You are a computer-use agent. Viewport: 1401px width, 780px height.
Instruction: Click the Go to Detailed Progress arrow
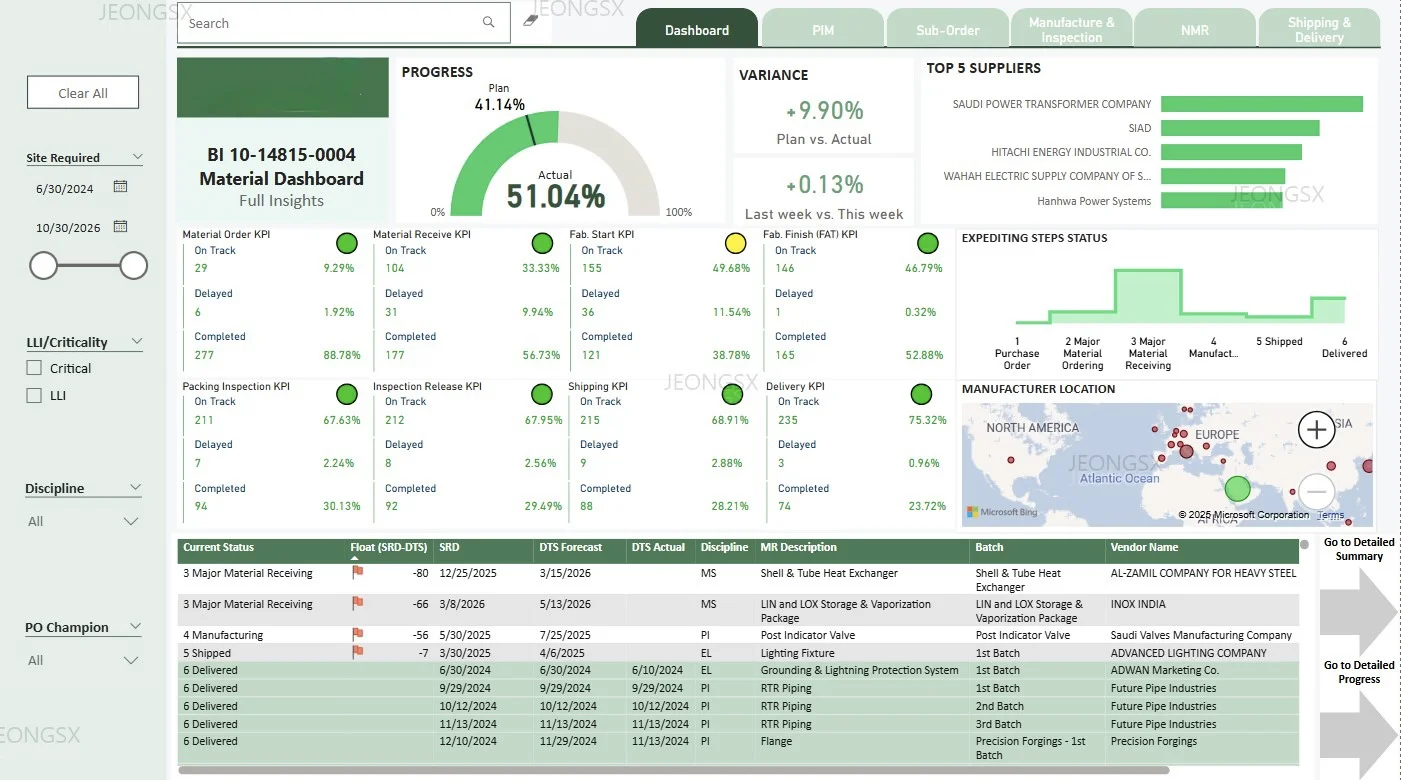coord(1359,733)
